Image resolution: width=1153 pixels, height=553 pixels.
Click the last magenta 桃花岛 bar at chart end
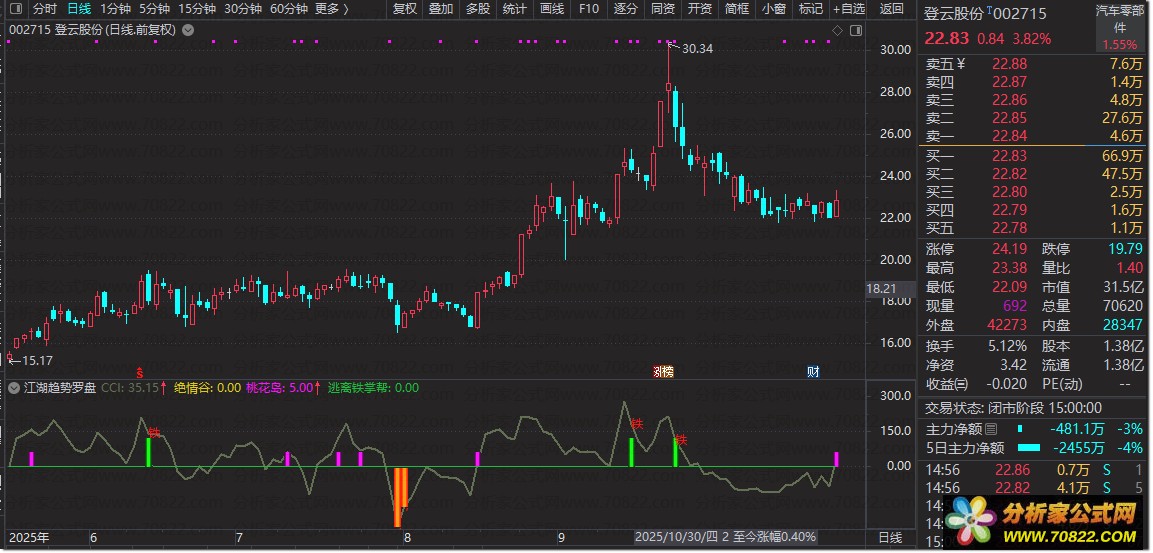point(836,460)
